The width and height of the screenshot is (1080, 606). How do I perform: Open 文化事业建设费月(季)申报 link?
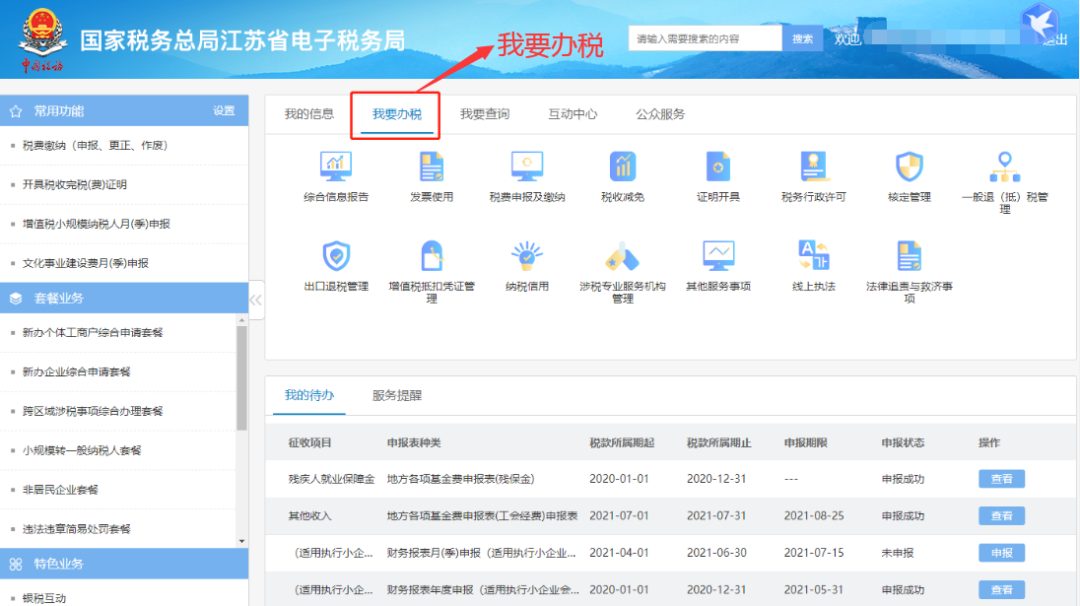(x=85, y=263)
